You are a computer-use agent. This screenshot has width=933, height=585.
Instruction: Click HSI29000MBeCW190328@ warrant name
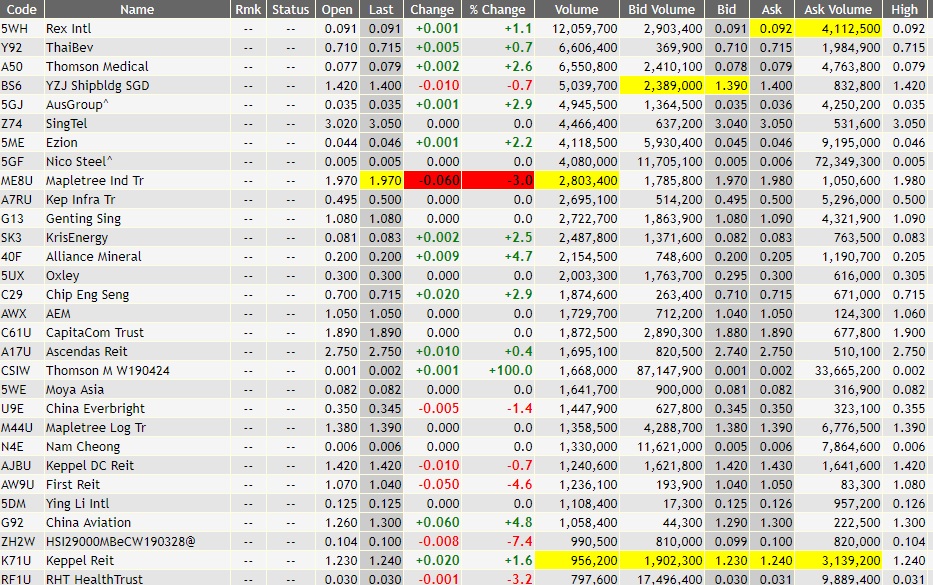pos(120,542)
